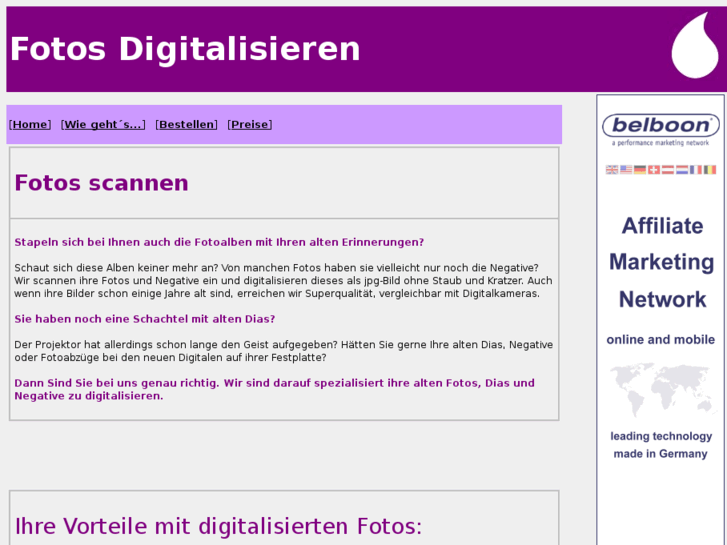727x545 pixels.
Task: Click the world map graphic in ad
Action: point(662,389)
